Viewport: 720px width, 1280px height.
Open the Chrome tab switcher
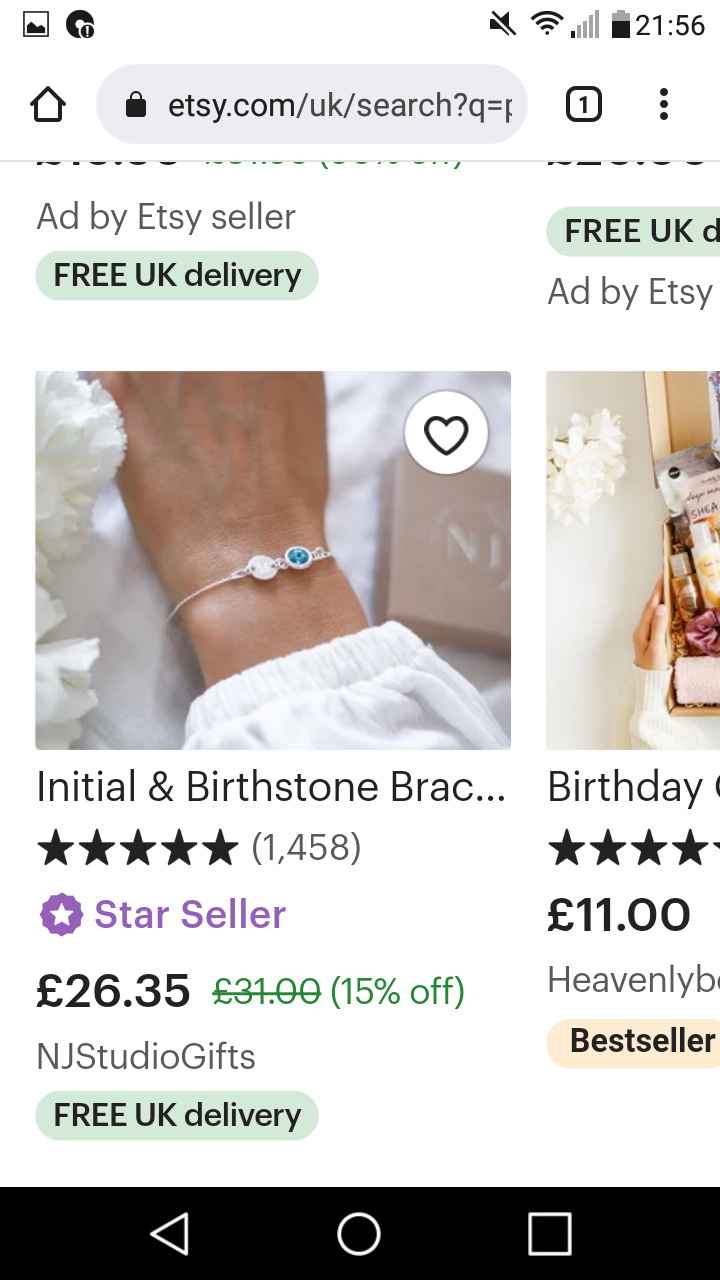(x=583, y=104)
